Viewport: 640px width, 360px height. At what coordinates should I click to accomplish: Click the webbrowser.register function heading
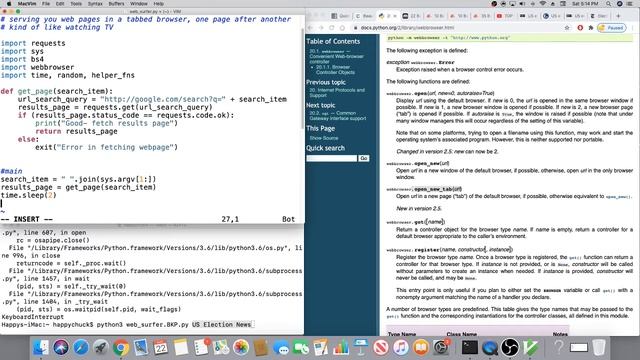pyautogui.click(x=449, y=249)
